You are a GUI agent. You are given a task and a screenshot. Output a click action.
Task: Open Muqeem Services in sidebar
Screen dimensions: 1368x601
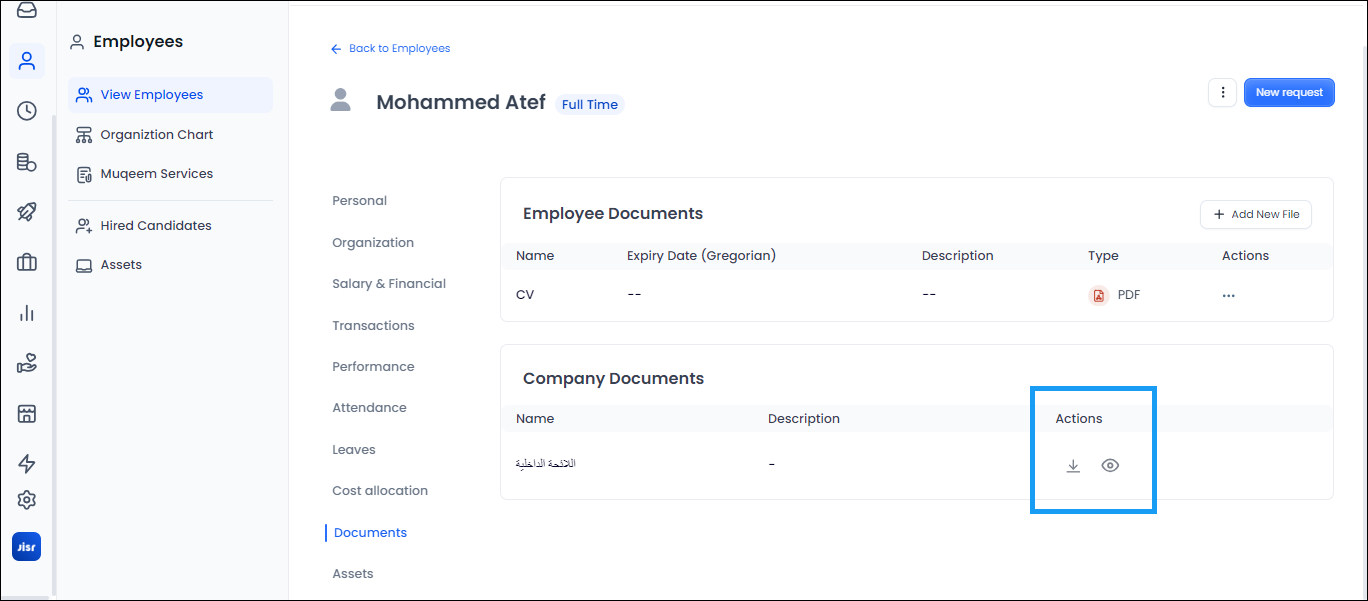(x=157, y=174)
